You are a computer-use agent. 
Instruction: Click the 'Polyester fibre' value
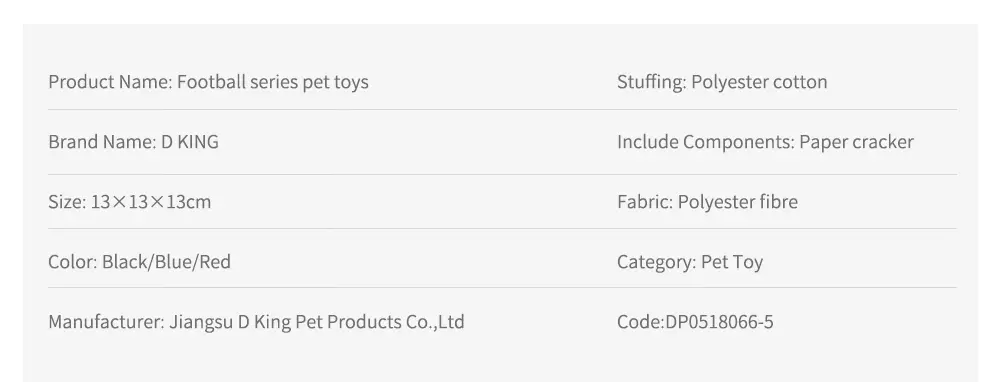(x=738, y=202)
